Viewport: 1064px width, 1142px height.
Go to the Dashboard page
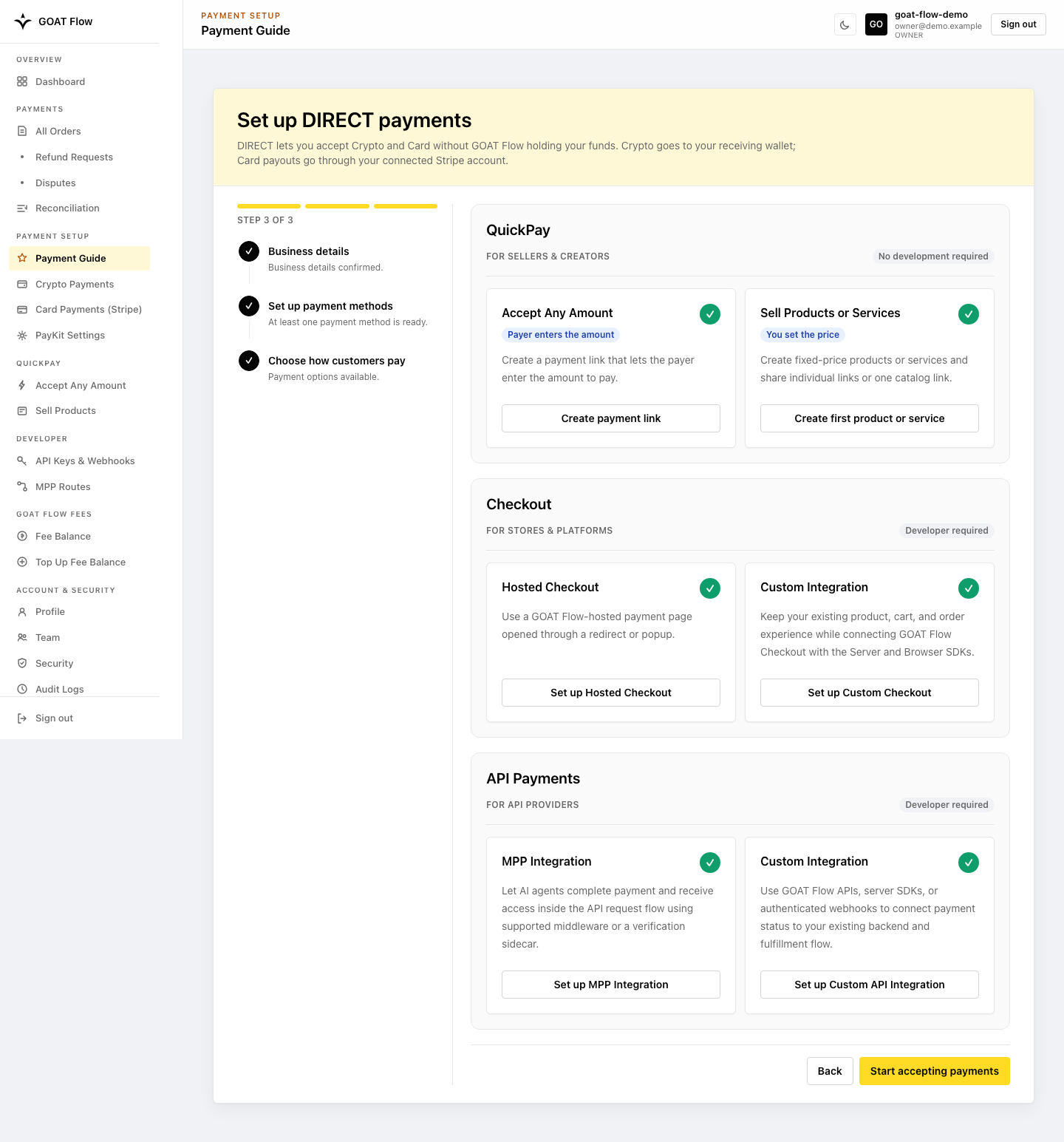(79, 82)
